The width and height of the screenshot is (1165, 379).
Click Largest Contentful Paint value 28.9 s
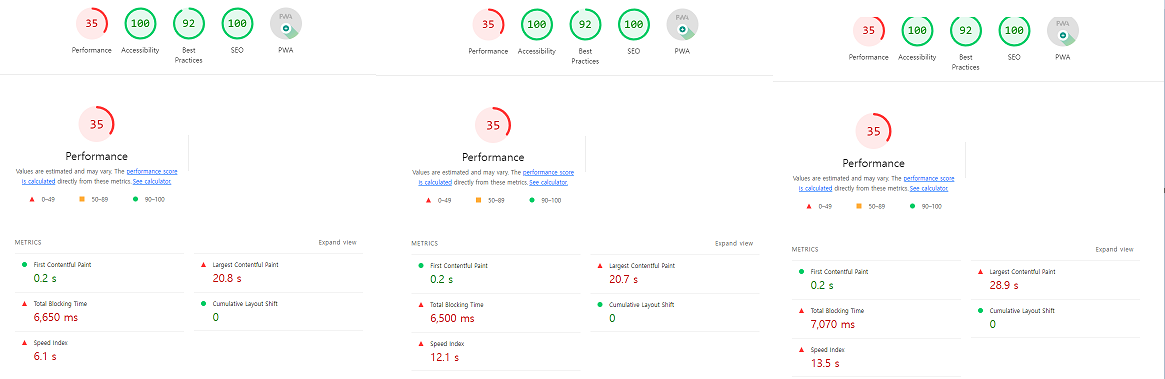[x=1005, y=286]
